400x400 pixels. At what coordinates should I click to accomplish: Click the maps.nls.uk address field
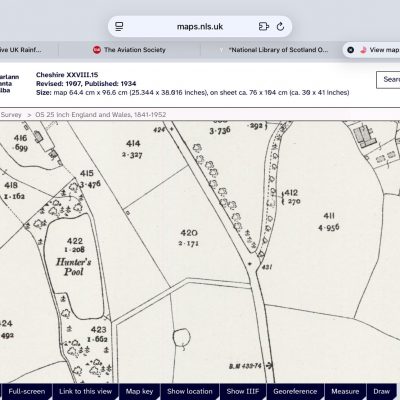200,26
